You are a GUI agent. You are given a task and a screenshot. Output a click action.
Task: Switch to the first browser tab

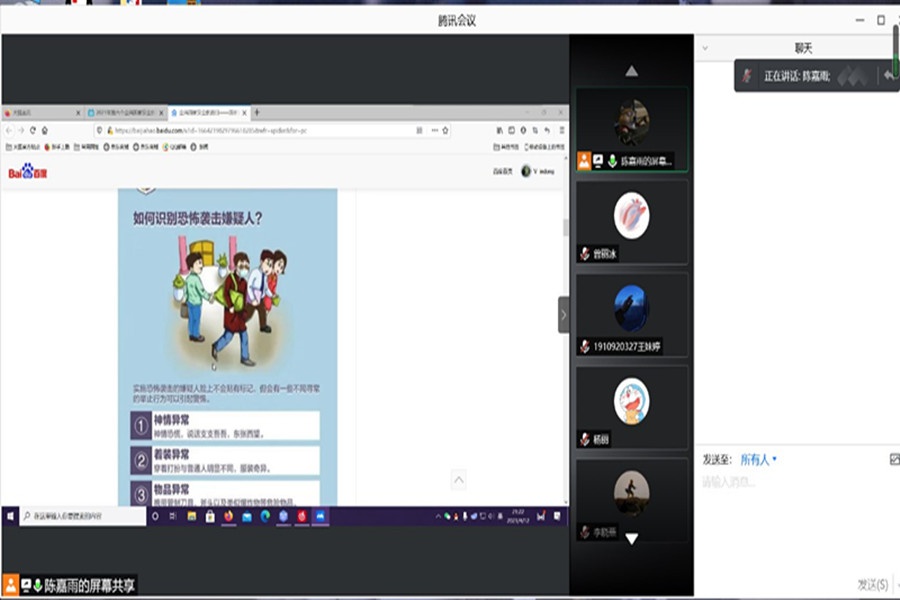[x=40, y=113]
